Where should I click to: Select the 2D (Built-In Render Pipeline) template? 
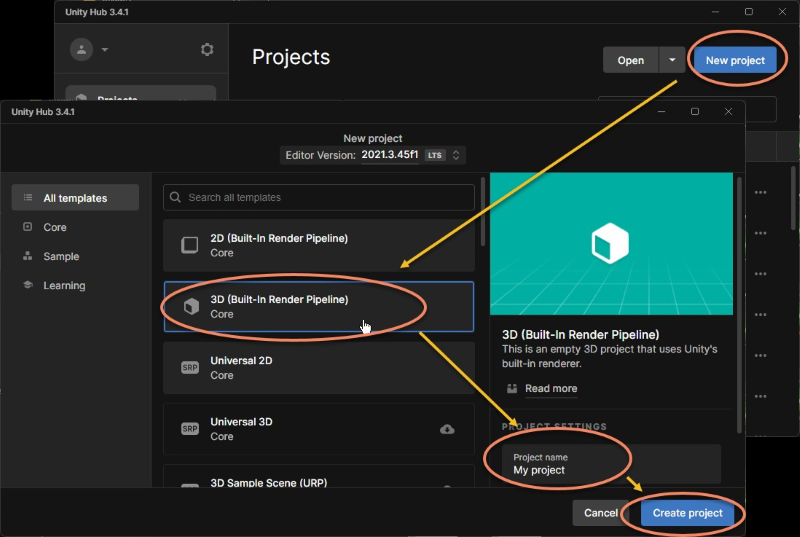pos(318,245)
